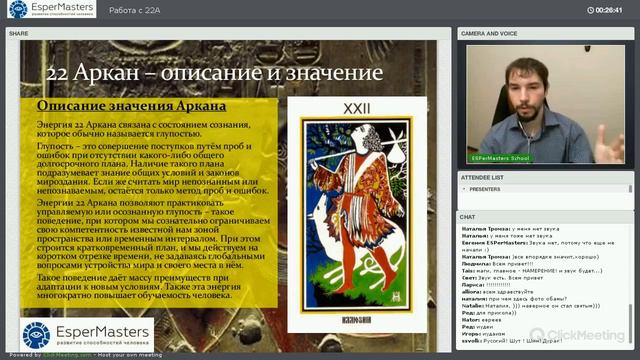Expand the PRESENTERS group arrow
Image resolution: width=640 pixels, height=360 pixels.
464,189
